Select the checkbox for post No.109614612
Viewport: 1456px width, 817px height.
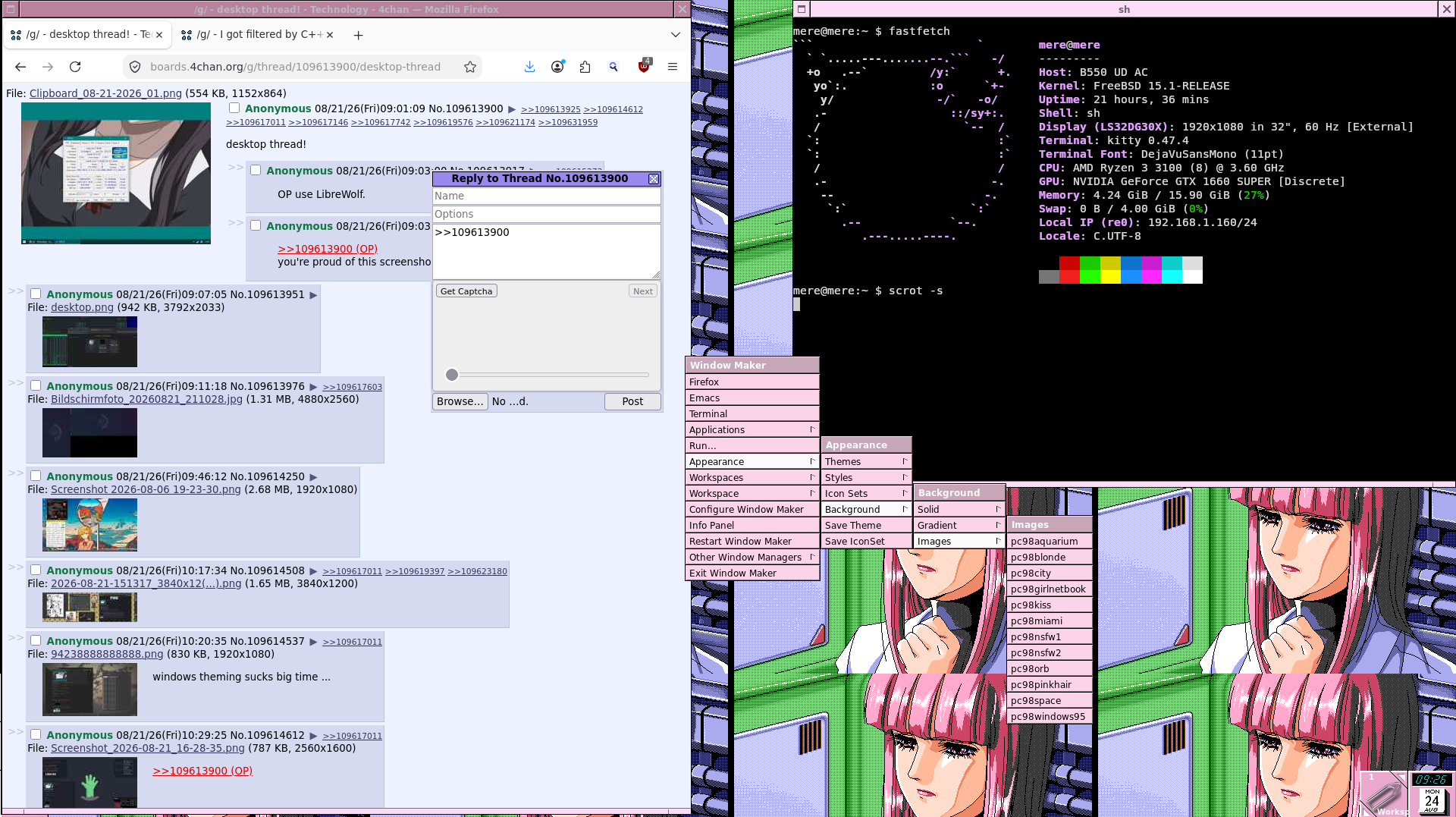pyautogui.click(x=36, y=735)
